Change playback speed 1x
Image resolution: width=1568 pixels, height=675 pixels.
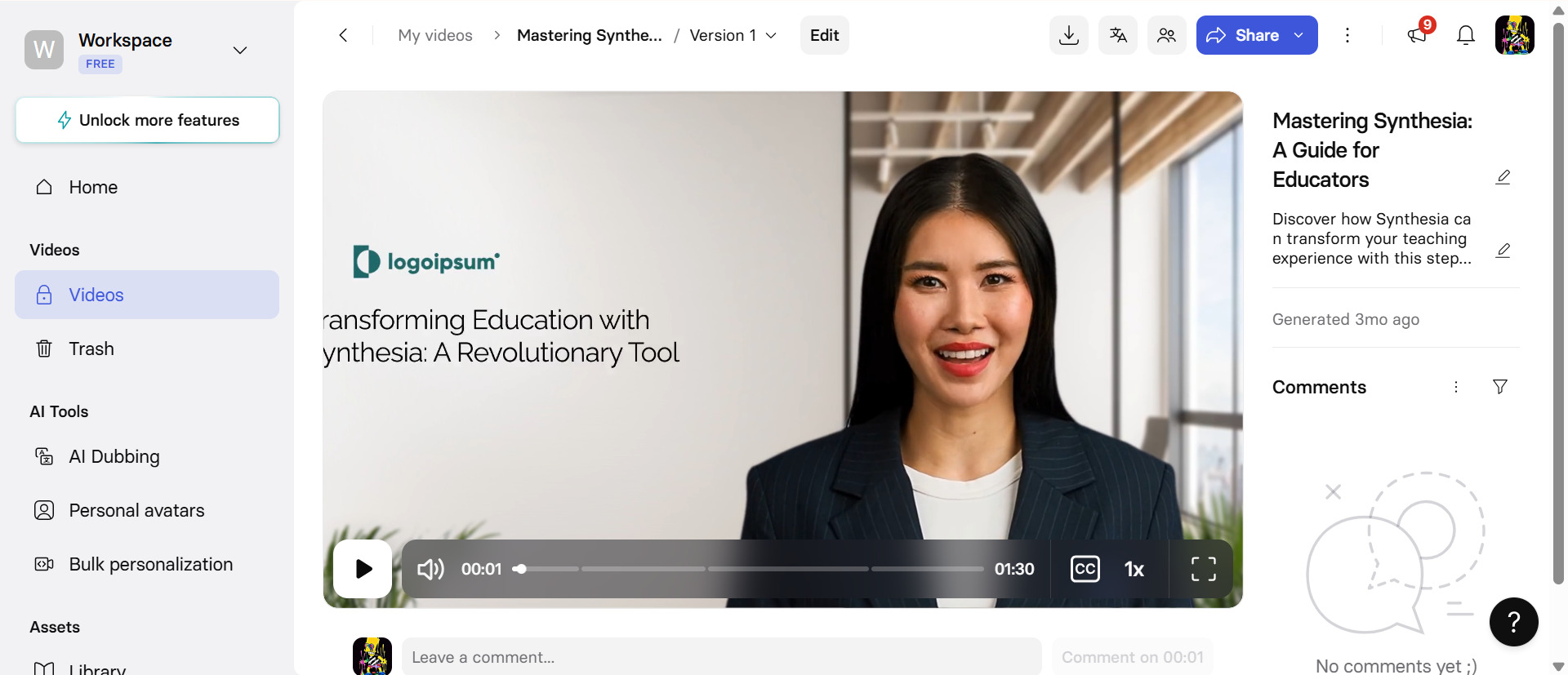[1134, 569]
